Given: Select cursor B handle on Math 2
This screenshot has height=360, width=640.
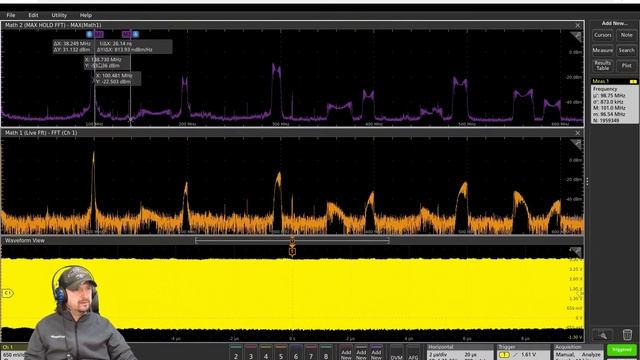Looking at the screenshot, I should pyautogui.click(x=89, y=34).
